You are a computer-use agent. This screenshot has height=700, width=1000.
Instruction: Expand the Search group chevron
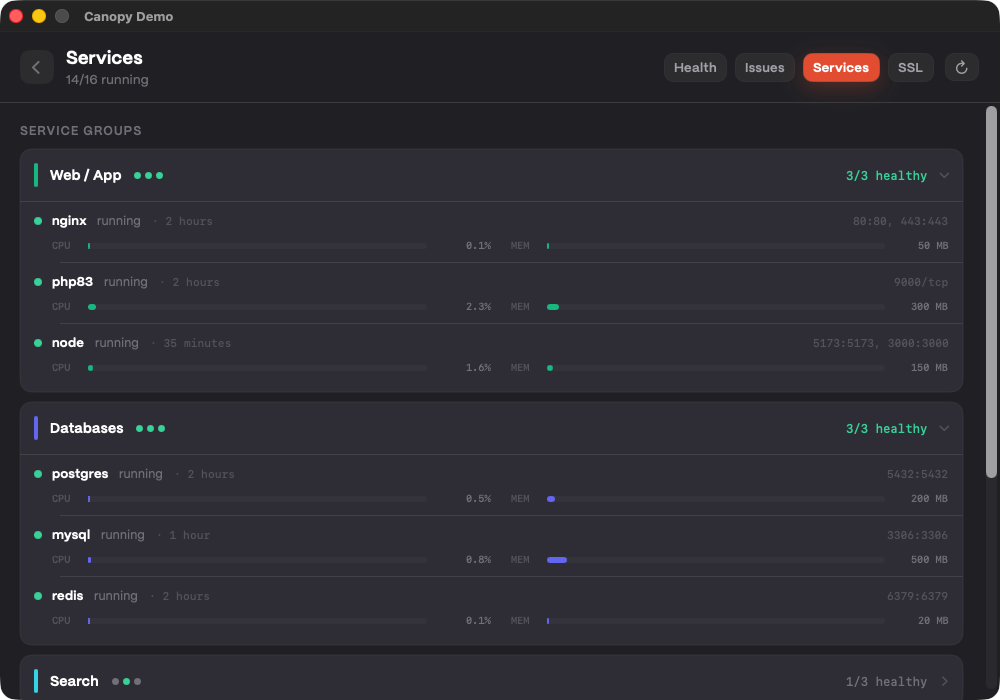(944, 682)
